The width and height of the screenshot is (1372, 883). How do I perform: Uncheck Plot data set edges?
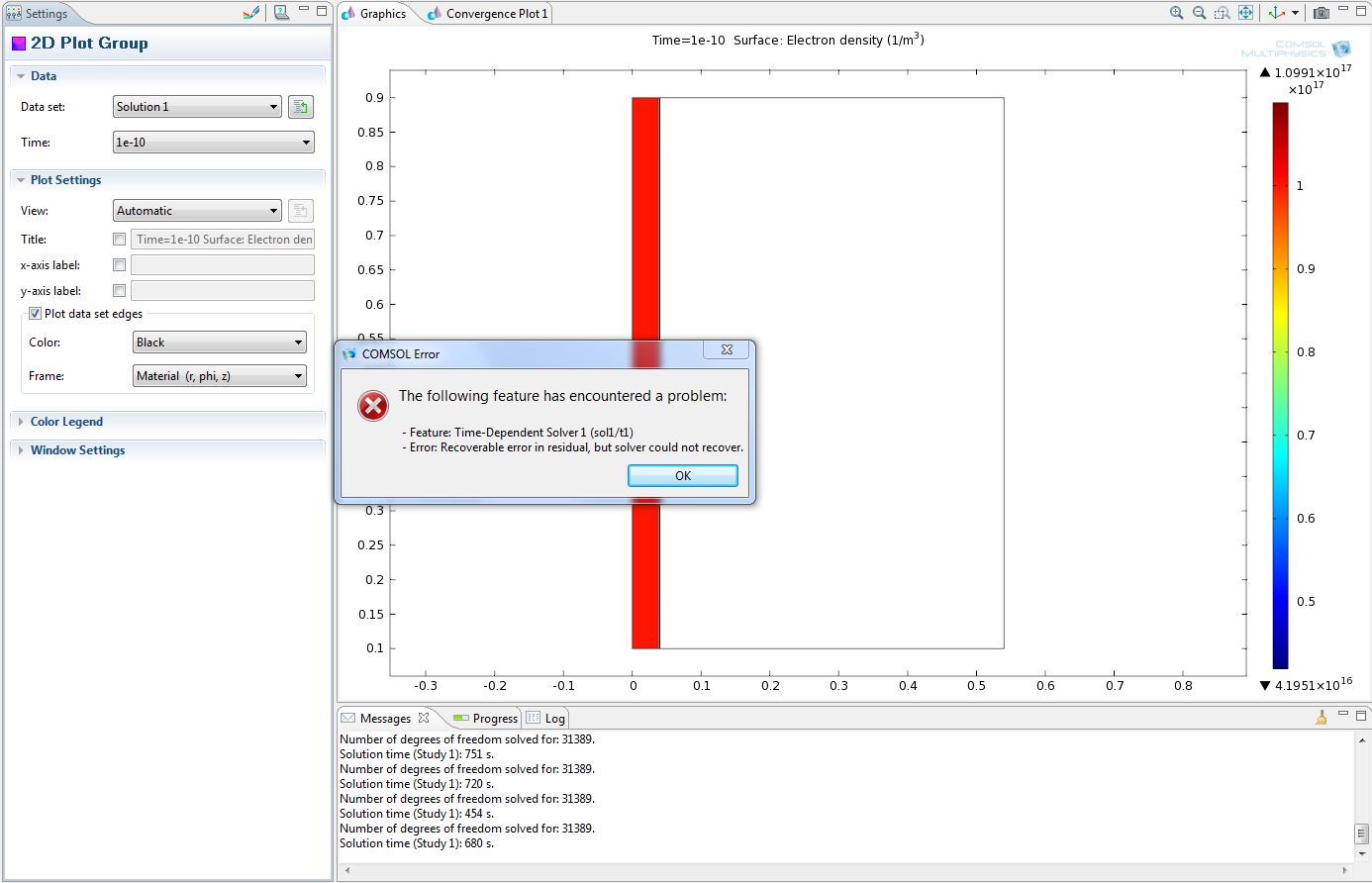click(36, 314)
